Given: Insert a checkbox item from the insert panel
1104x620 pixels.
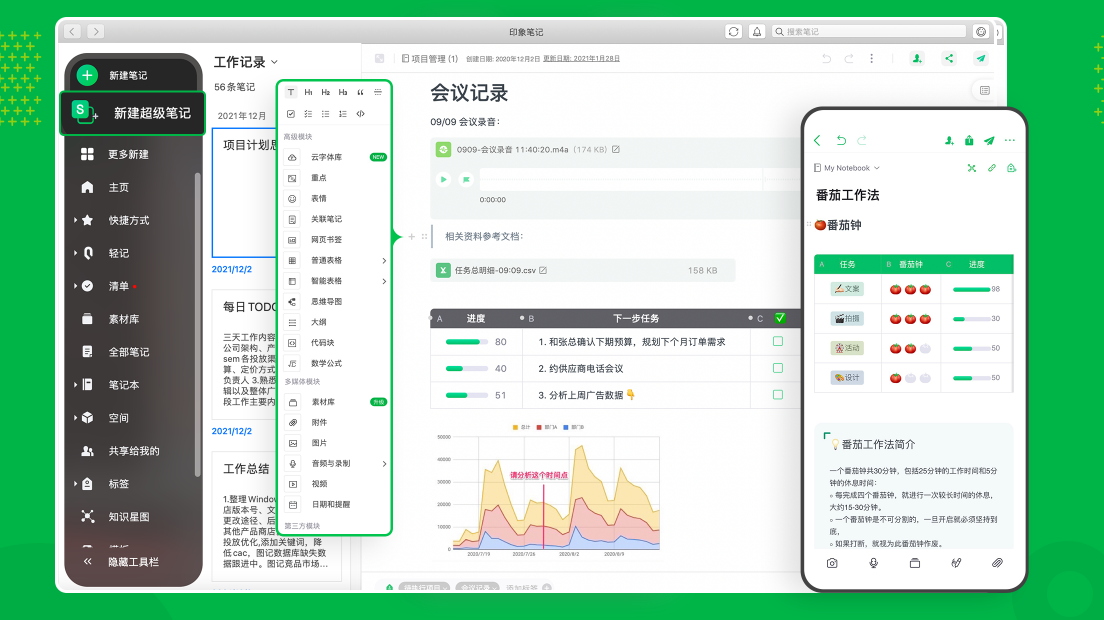Looking at the screenshot, I should [291, 113].
